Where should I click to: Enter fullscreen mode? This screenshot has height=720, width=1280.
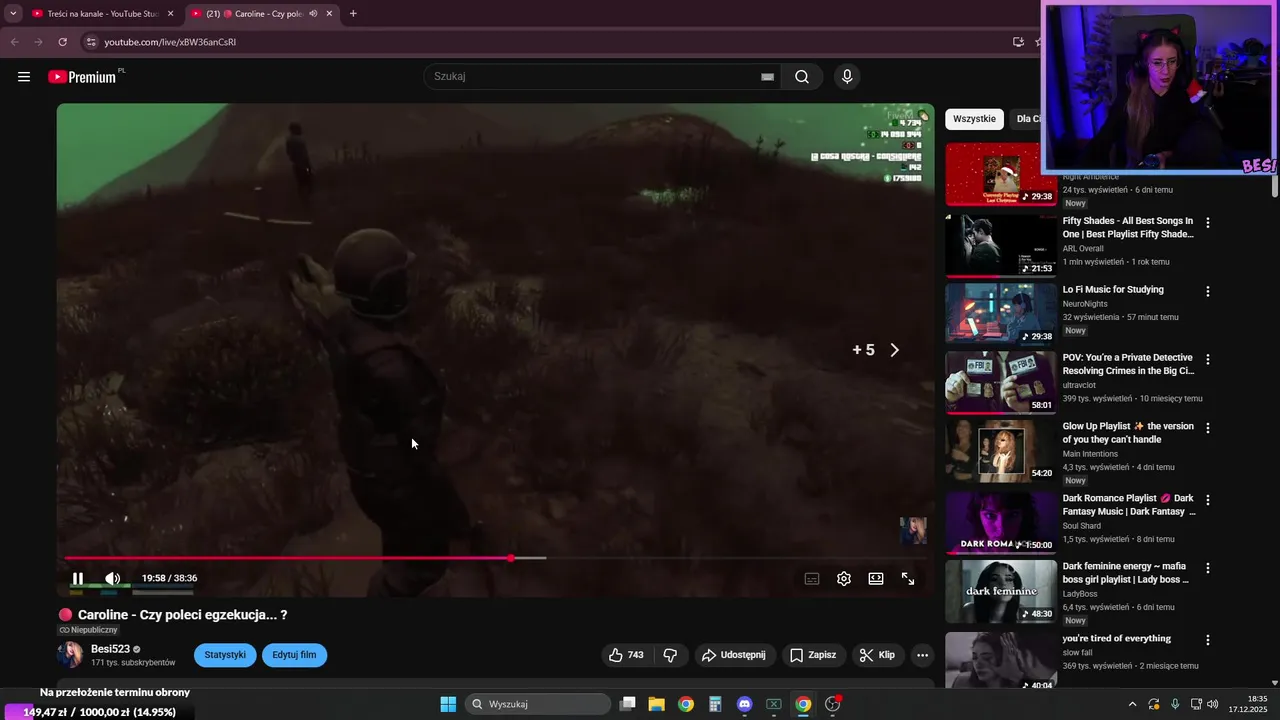click(908, 578)
